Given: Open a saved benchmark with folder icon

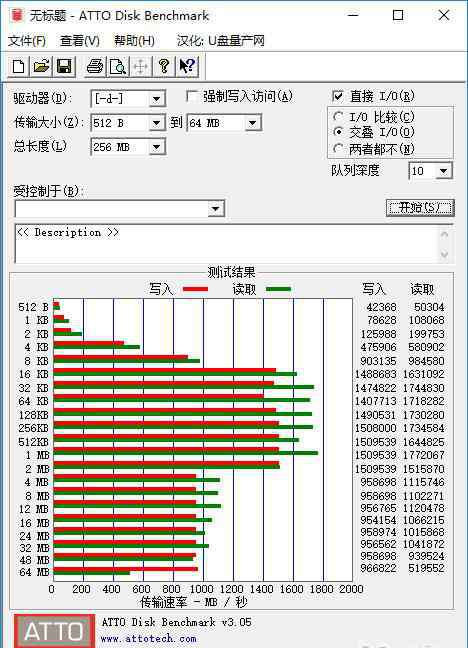Looking at the screenshot, I should pyautogui.click(x=41, y=67).
